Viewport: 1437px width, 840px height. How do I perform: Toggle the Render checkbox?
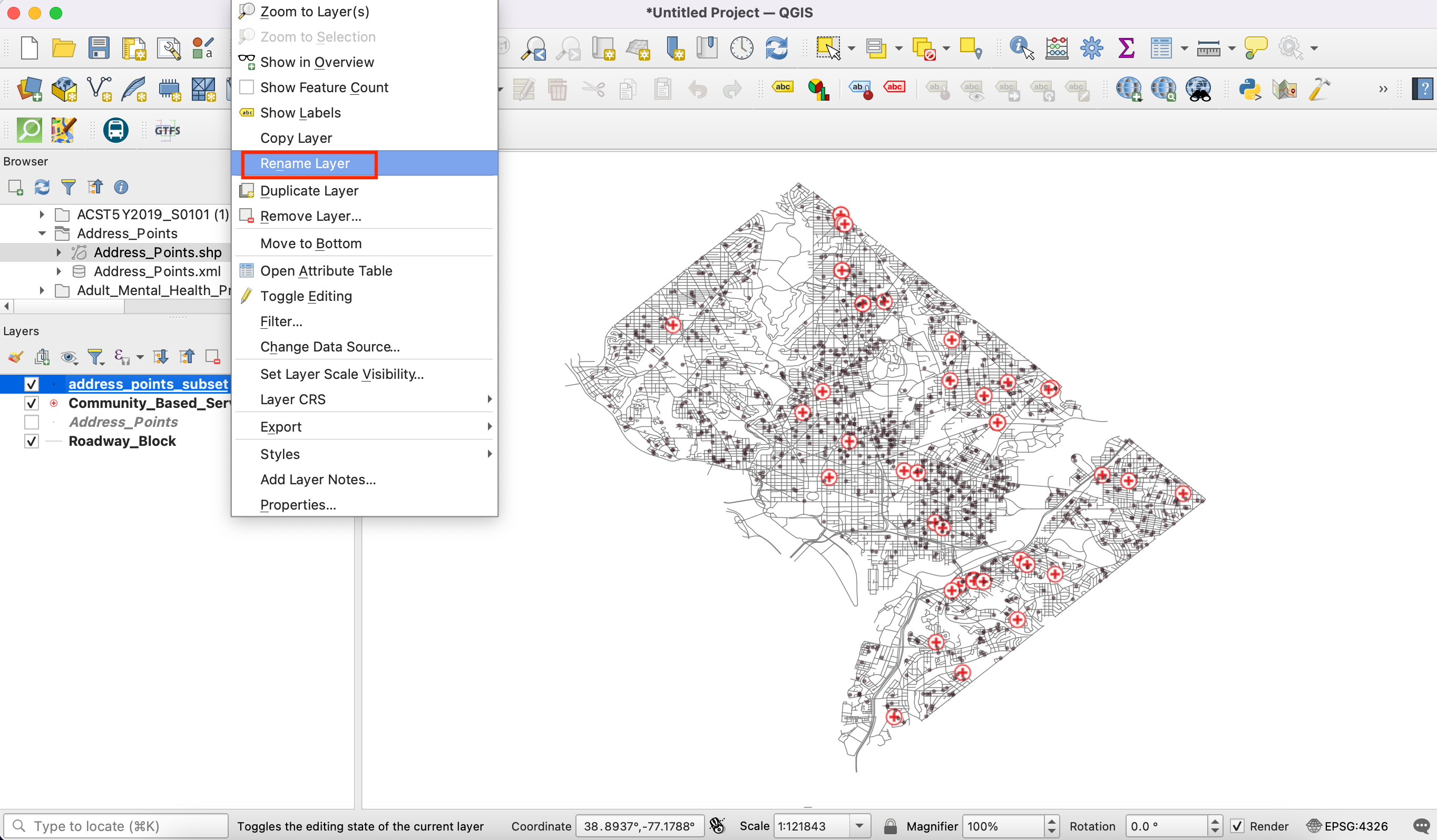click(1237, 826)
